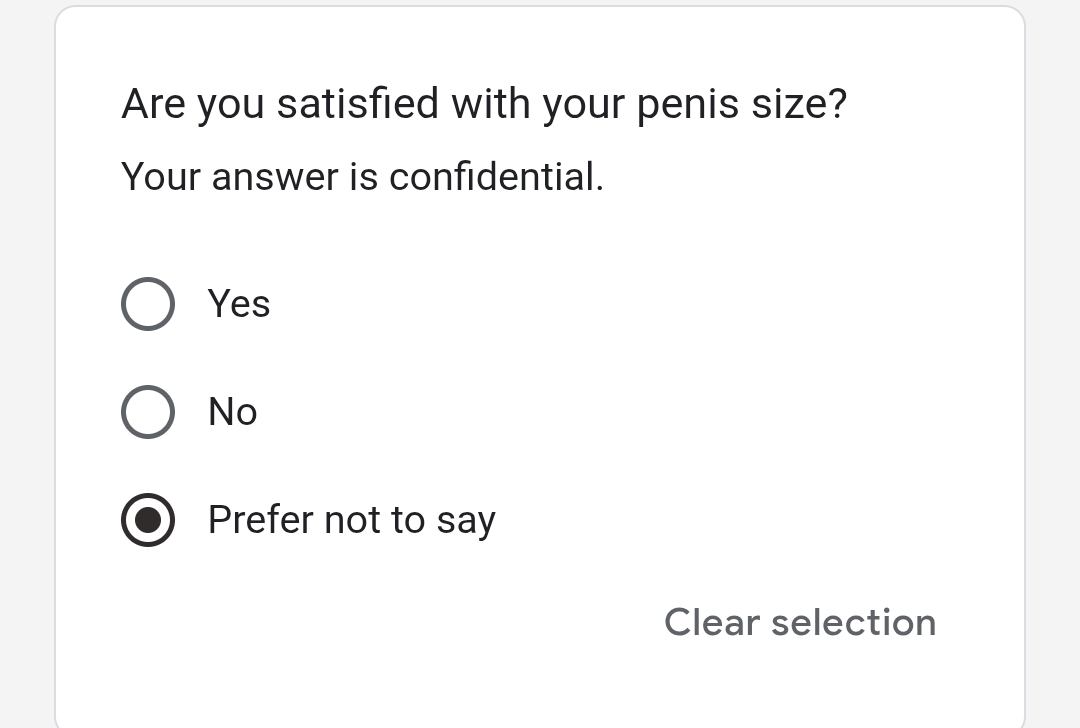
Task: Answer "Yes" to the satisfaction question
Action: pyautogui.click(x=148, y=304)
